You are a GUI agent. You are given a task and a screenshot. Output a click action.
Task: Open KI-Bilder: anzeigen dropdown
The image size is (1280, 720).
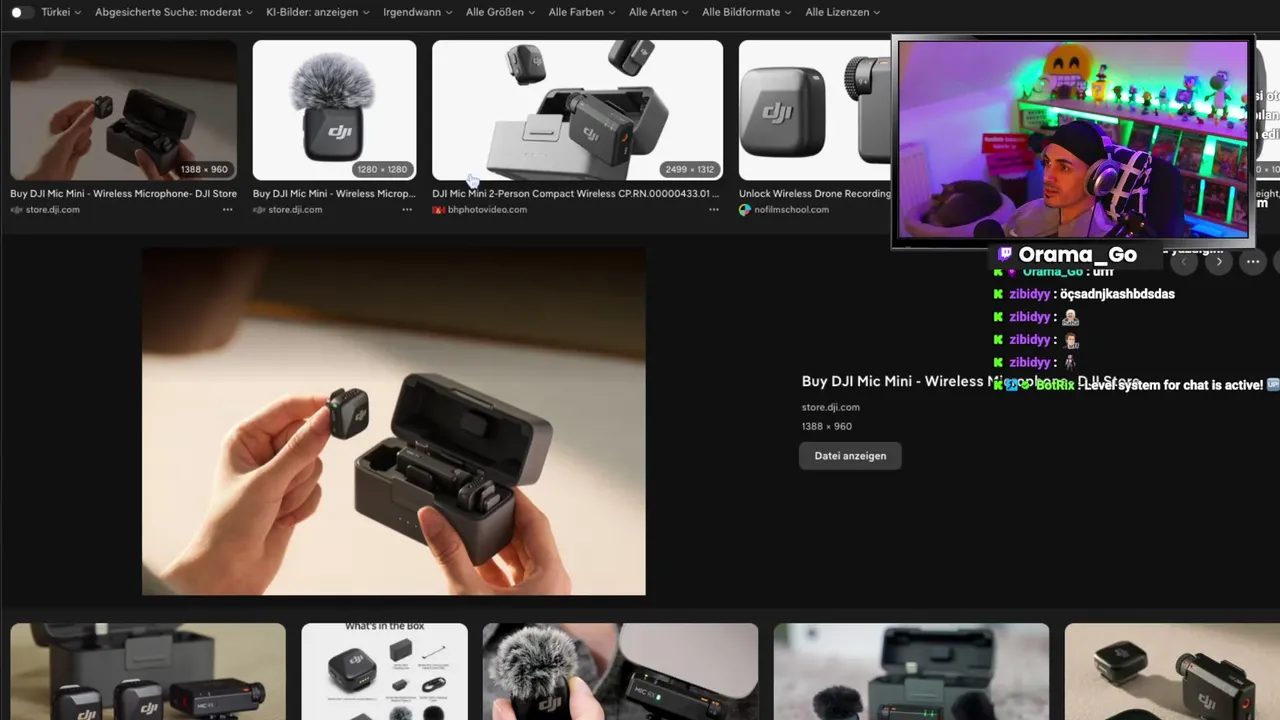318,12
